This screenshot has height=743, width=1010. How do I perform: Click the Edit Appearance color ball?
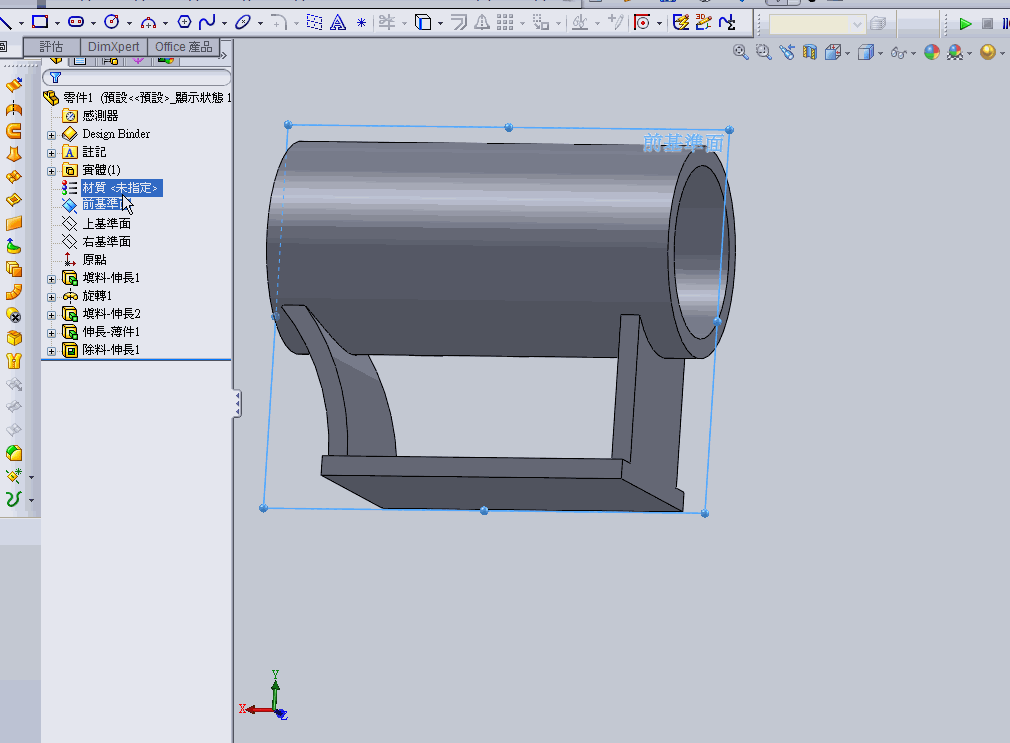[931, 52]
